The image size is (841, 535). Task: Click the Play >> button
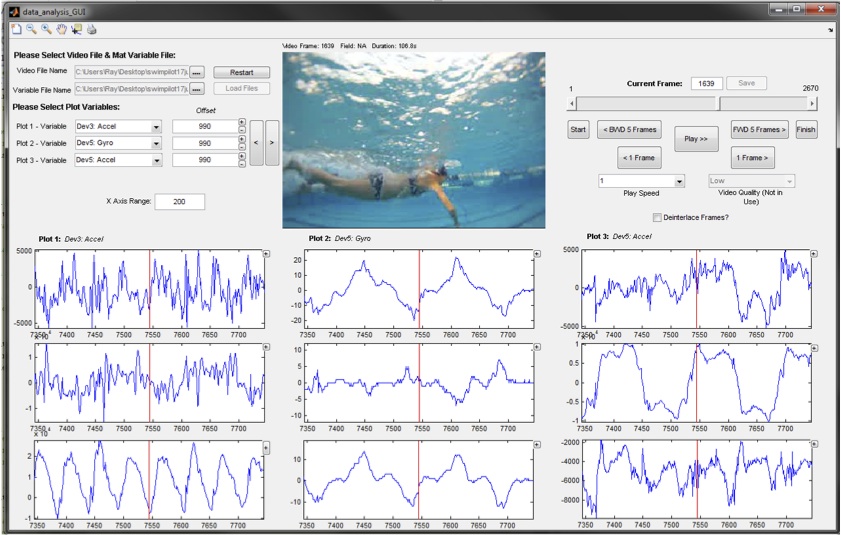pyautogui.click(x=696, y=139)
